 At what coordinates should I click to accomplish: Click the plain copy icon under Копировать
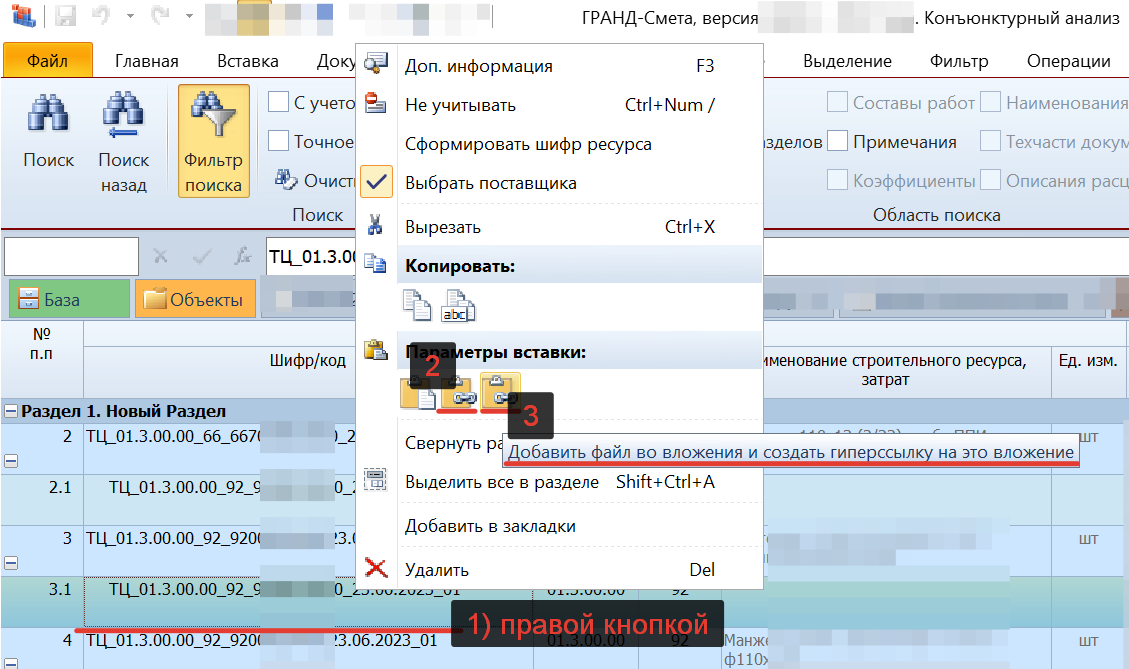click(416, 306)
